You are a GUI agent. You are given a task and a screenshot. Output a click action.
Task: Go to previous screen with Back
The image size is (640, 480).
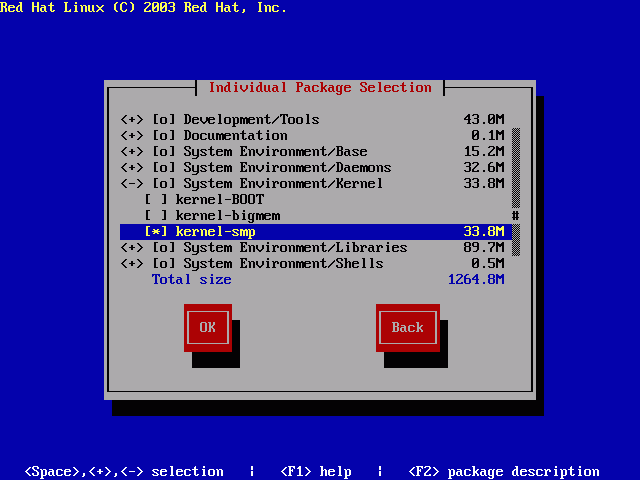(408, 327)
